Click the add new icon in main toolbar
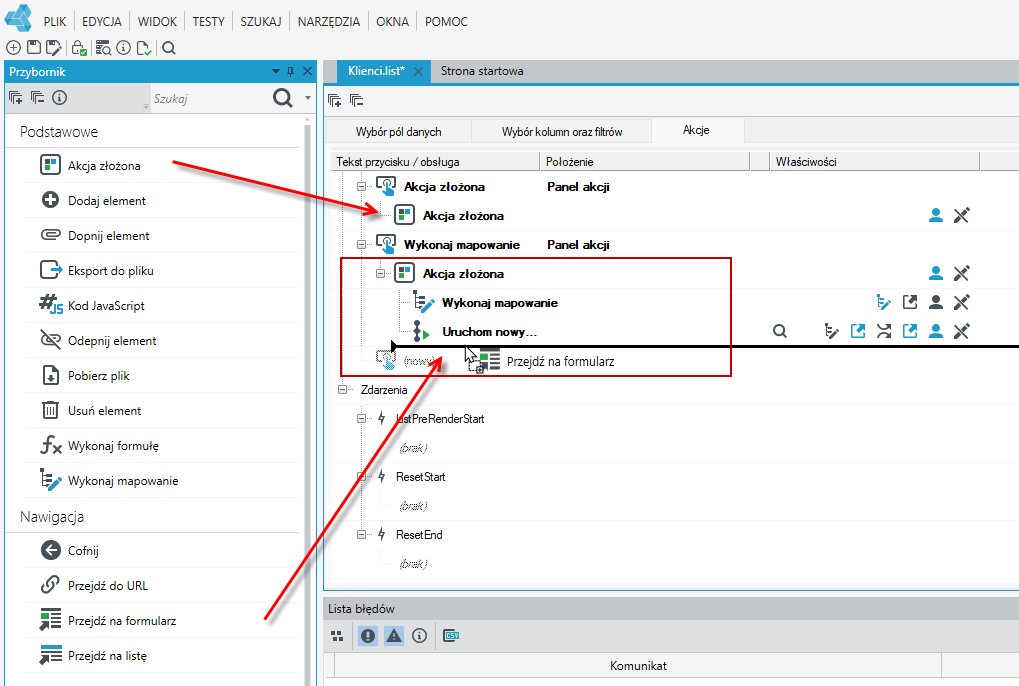The width and height of the screenshot is (1019, 686). (x=13, y=47)
